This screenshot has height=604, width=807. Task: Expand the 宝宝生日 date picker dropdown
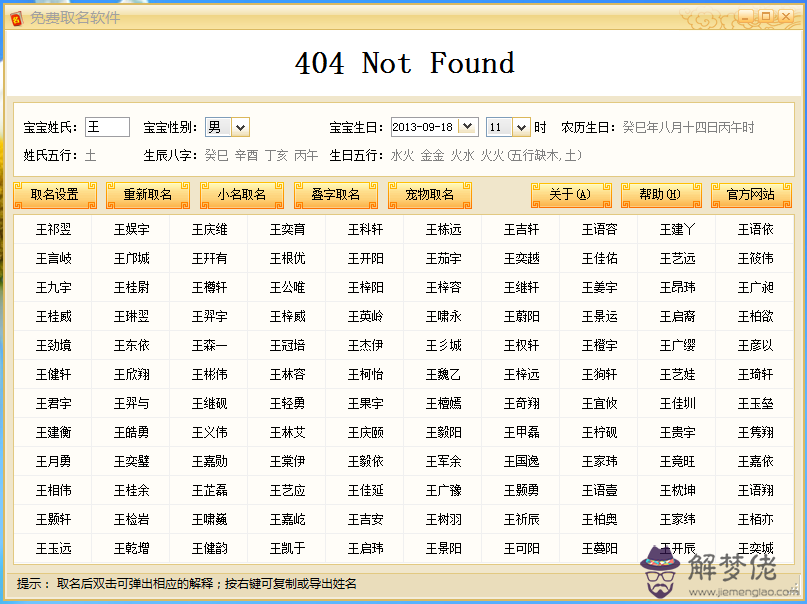tap(467, 127)
